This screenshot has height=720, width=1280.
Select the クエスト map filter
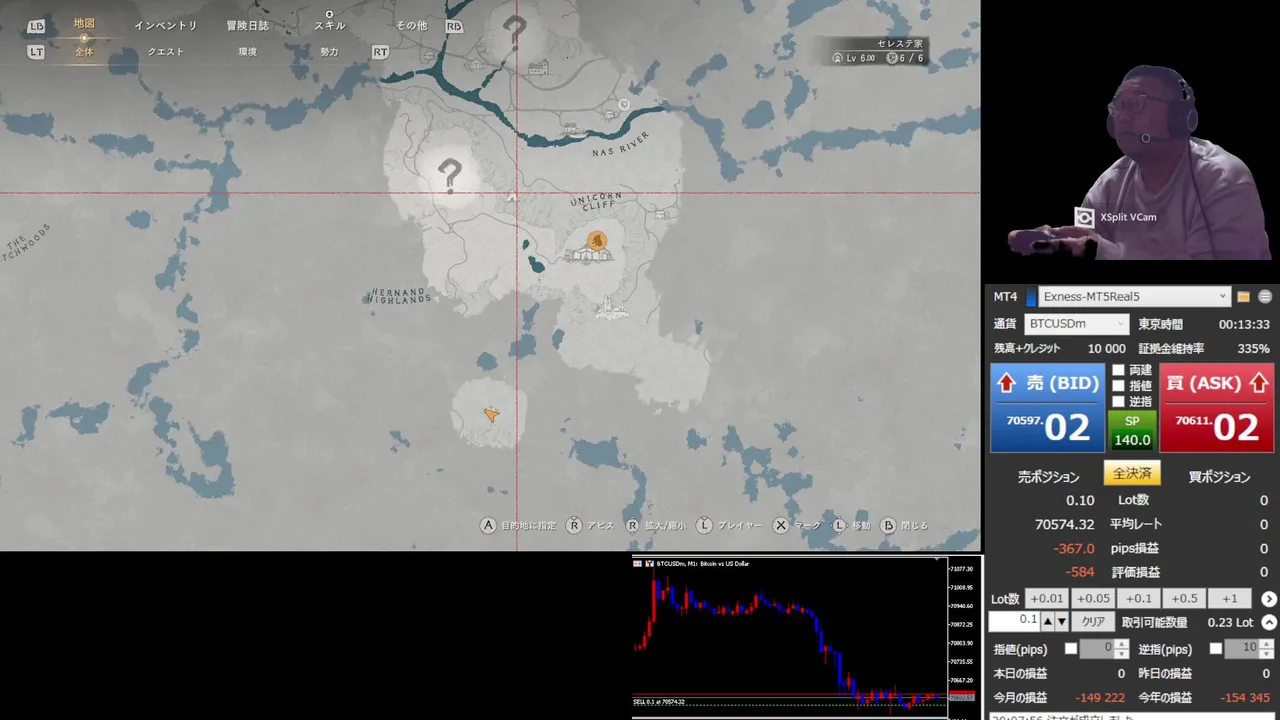click(166, 52)
